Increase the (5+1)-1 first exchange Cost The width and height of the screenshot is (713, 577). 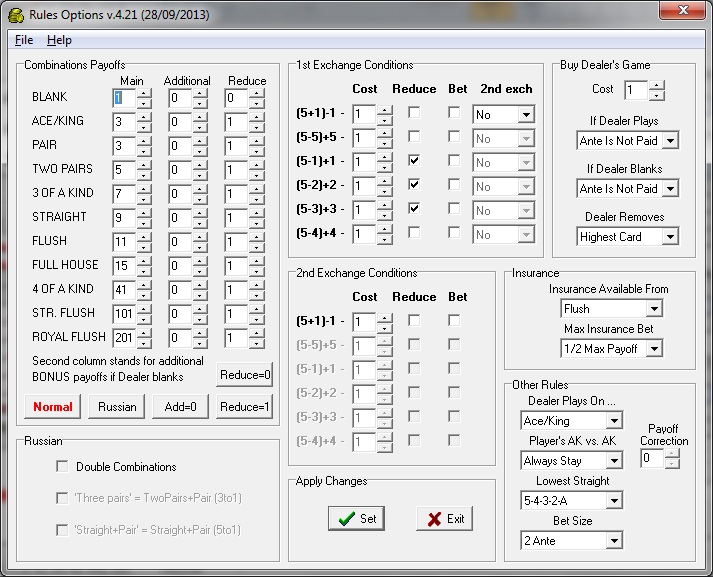pyautogui.click(x=384, y=110)
